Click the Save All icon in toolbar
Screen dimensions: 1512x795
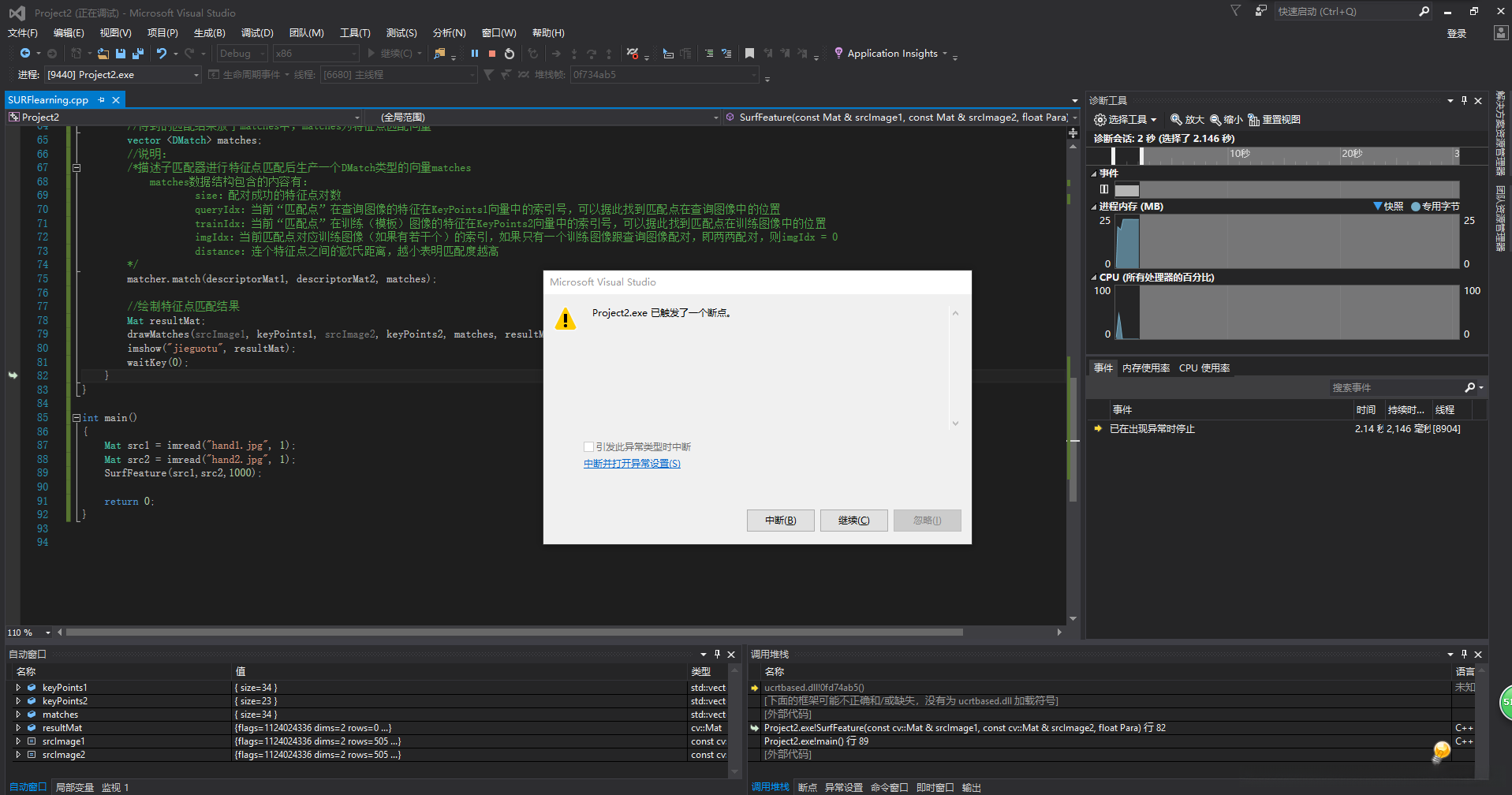(138, 54)
